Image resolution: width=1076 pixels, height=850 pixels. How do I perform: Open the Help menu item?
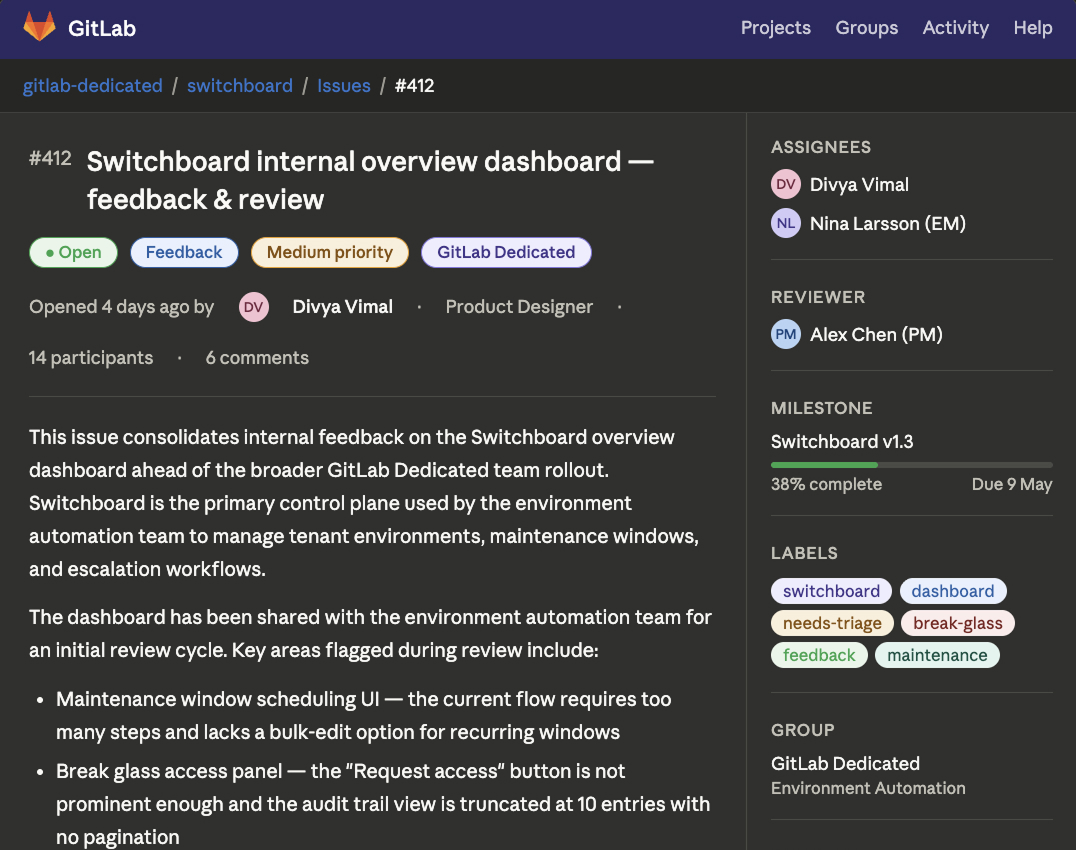tap(1033, 27)
